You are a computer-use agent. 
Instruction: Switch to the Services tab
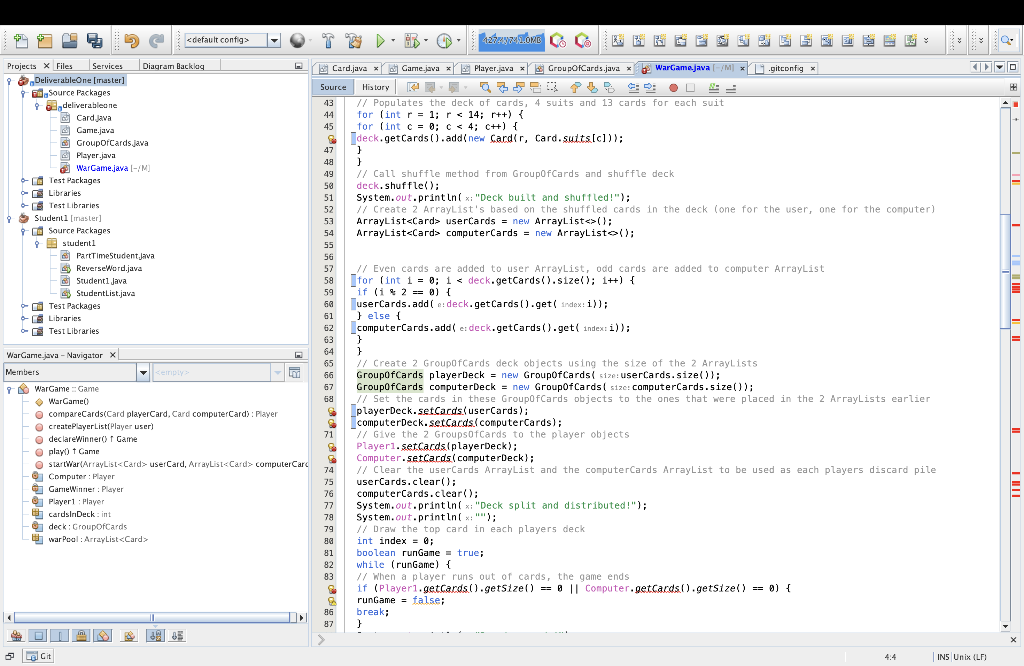tap(107, 66)
